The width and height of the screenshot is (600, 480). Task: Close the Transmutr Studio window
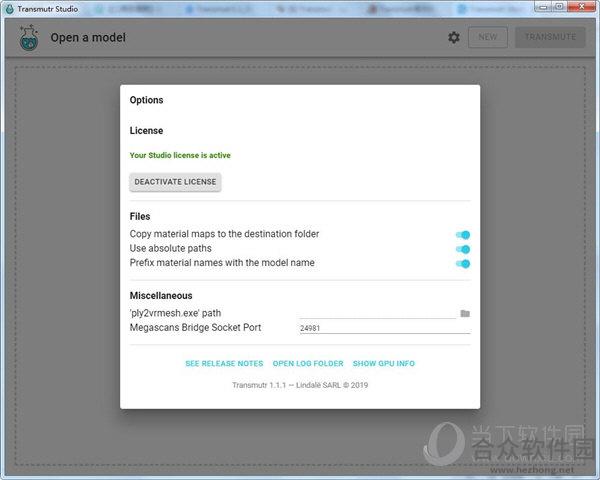pos(582,7)
